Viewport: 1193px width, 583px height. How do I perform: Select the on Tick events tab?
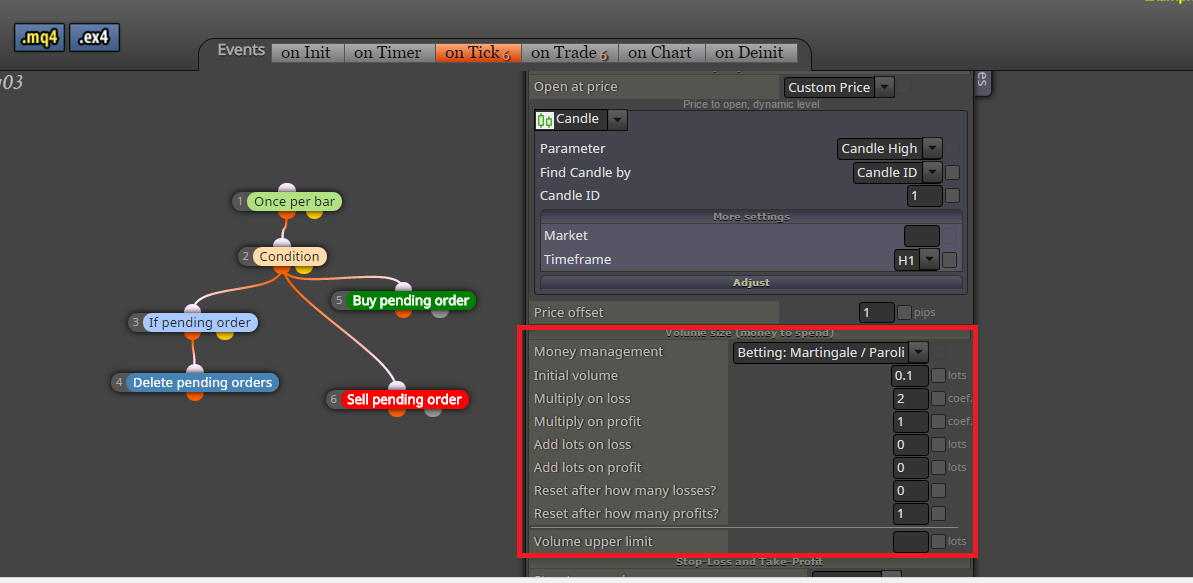coord(478,53)
